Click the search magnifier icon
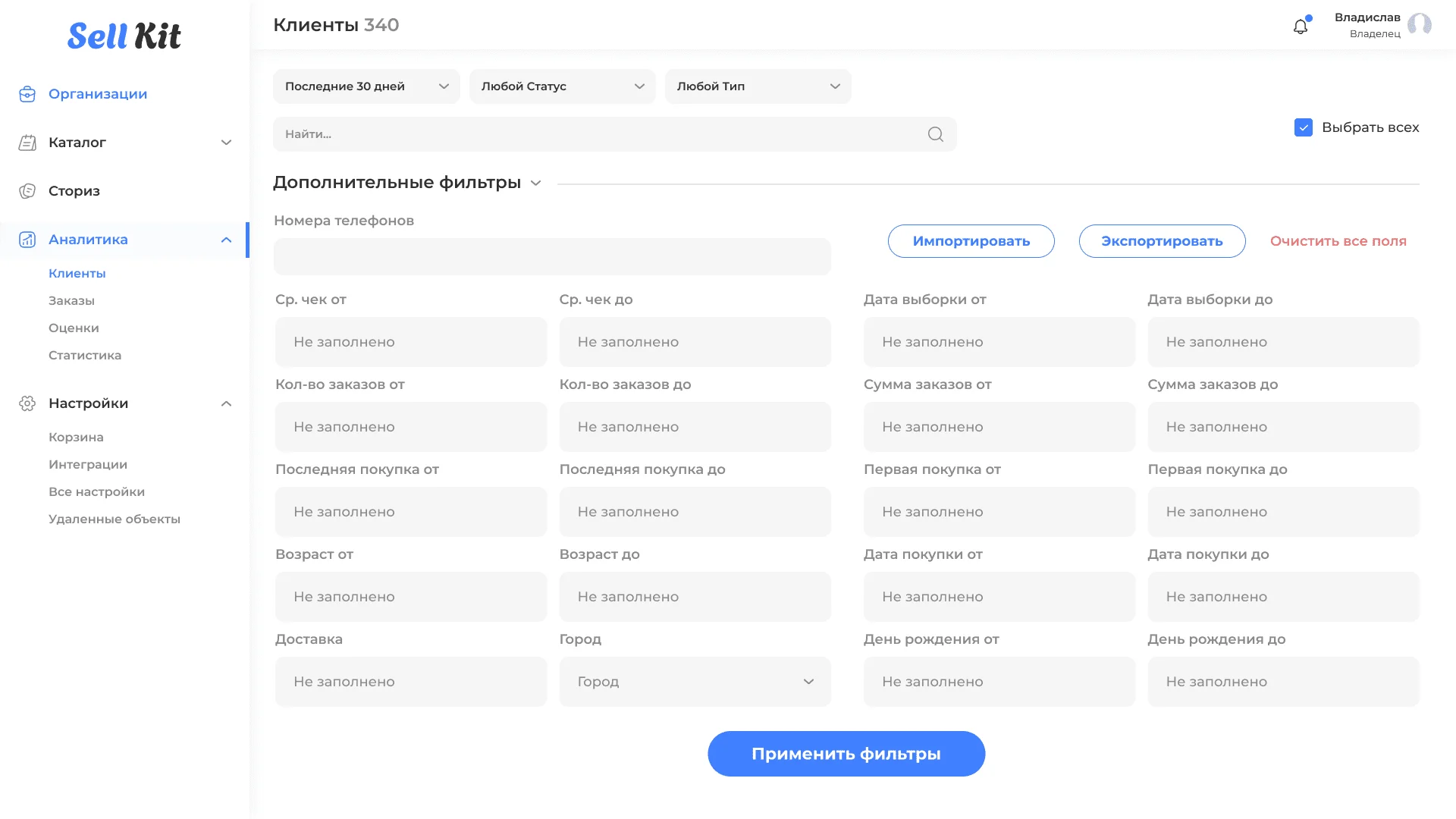This screenshot has height=819, width=1456. (935, 133)
